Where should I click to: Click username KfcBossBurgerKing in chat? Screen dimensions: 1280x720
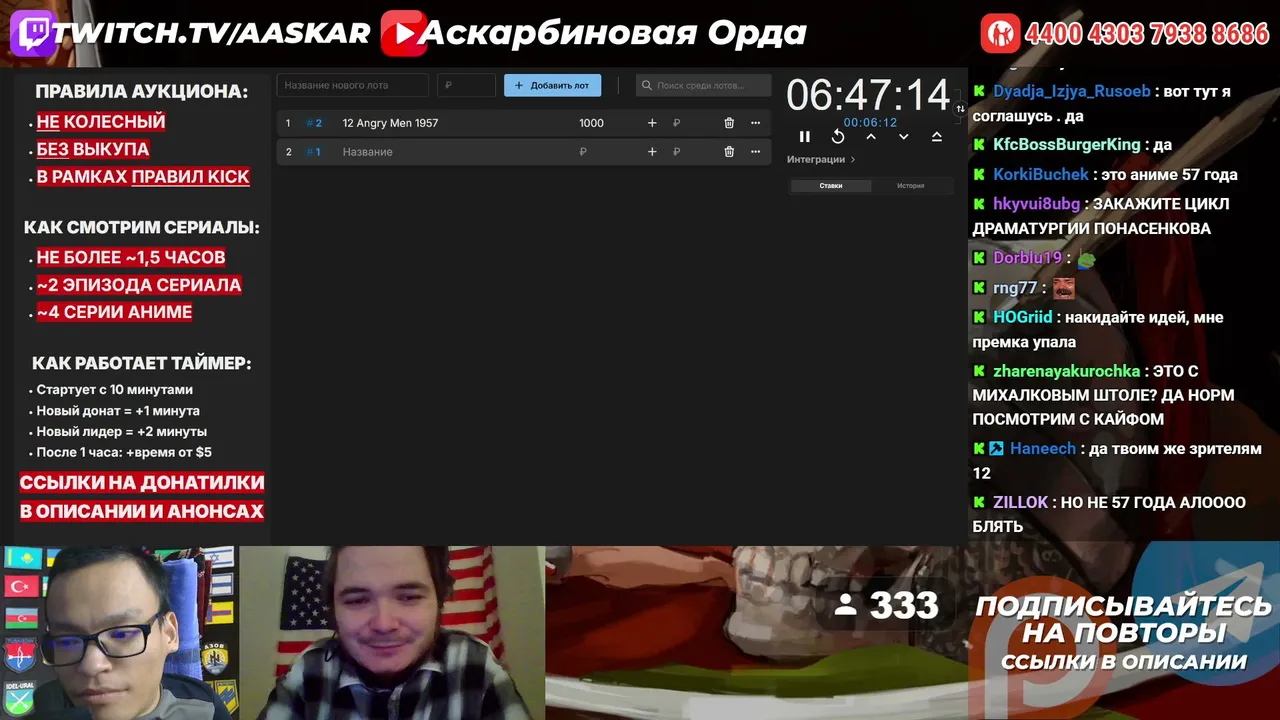[1067, 145]
